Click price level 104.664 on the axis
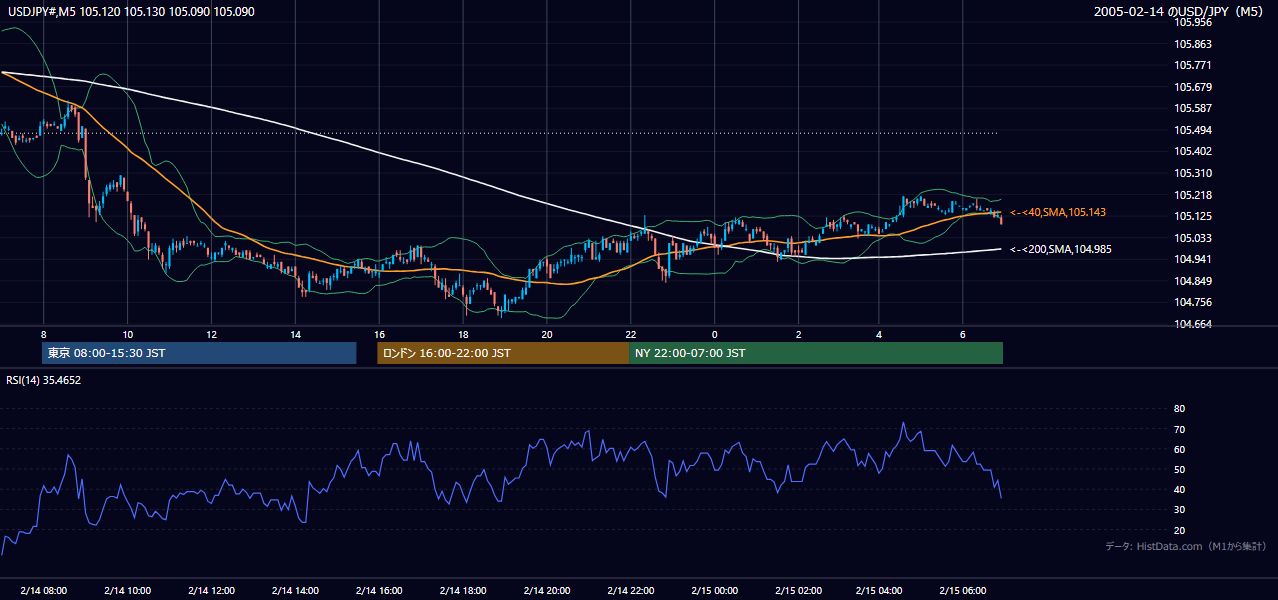 (x=1192, y=324)
